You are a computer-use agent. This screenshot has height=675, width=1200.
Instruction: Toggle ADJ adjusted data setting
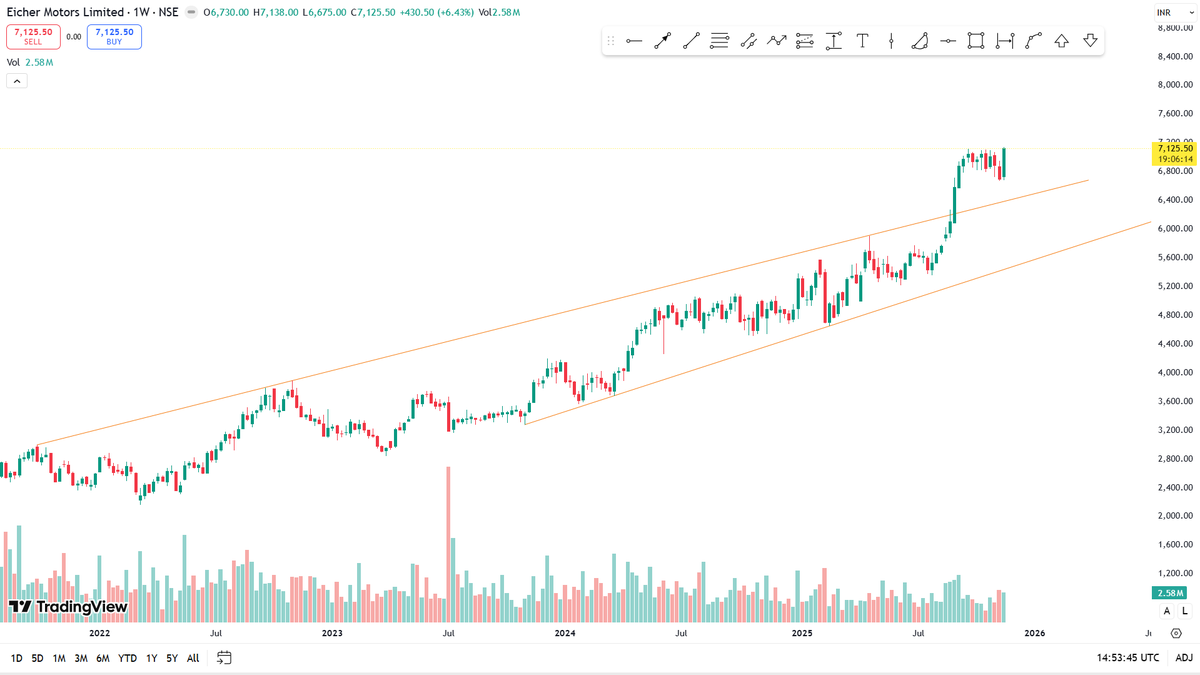pyautogui.click(x=1183, y=657)
